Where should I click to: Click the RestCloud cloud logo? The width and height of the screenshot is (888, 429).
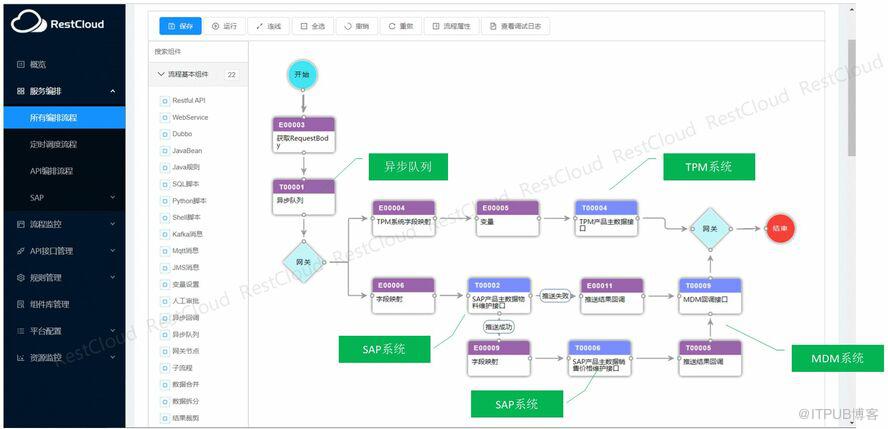[28, 24]
